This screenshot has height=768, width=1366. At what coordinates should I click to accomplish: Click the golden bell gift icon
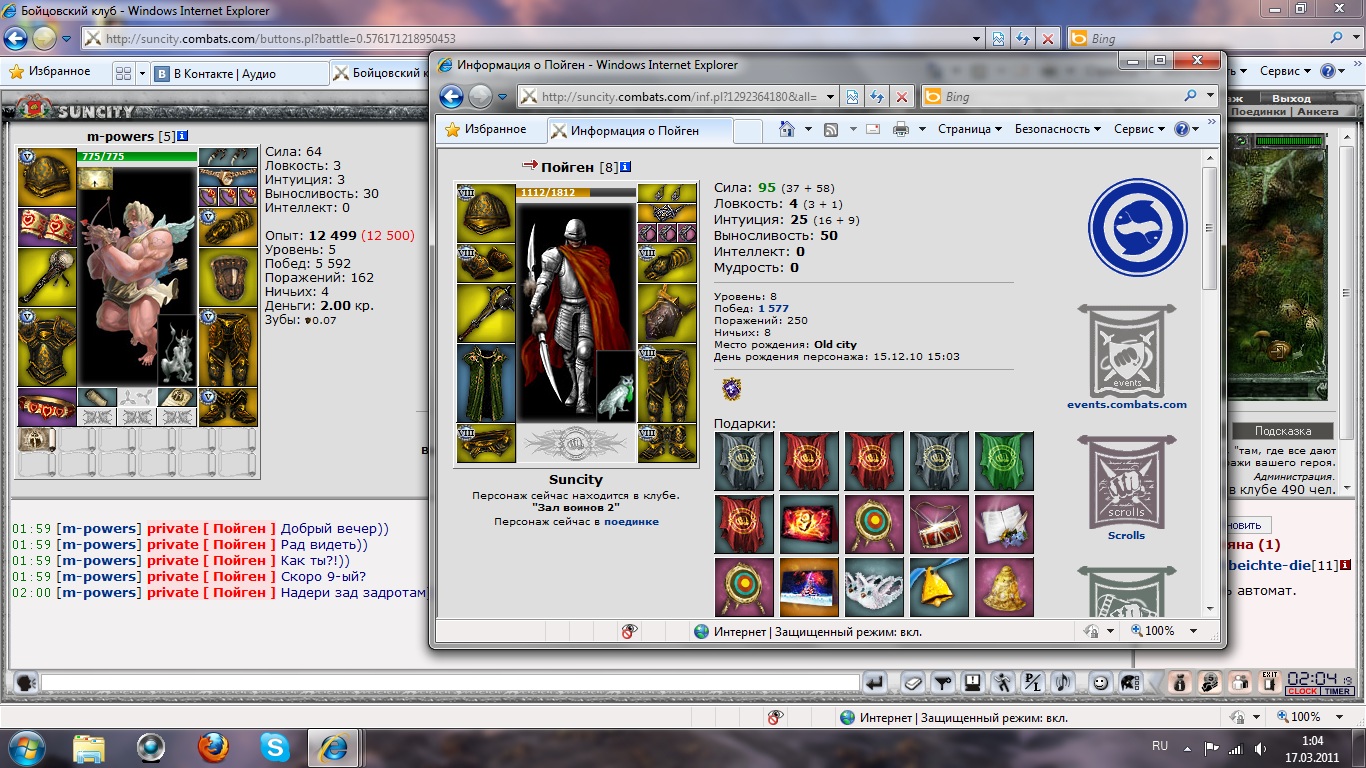pos(939,587)
